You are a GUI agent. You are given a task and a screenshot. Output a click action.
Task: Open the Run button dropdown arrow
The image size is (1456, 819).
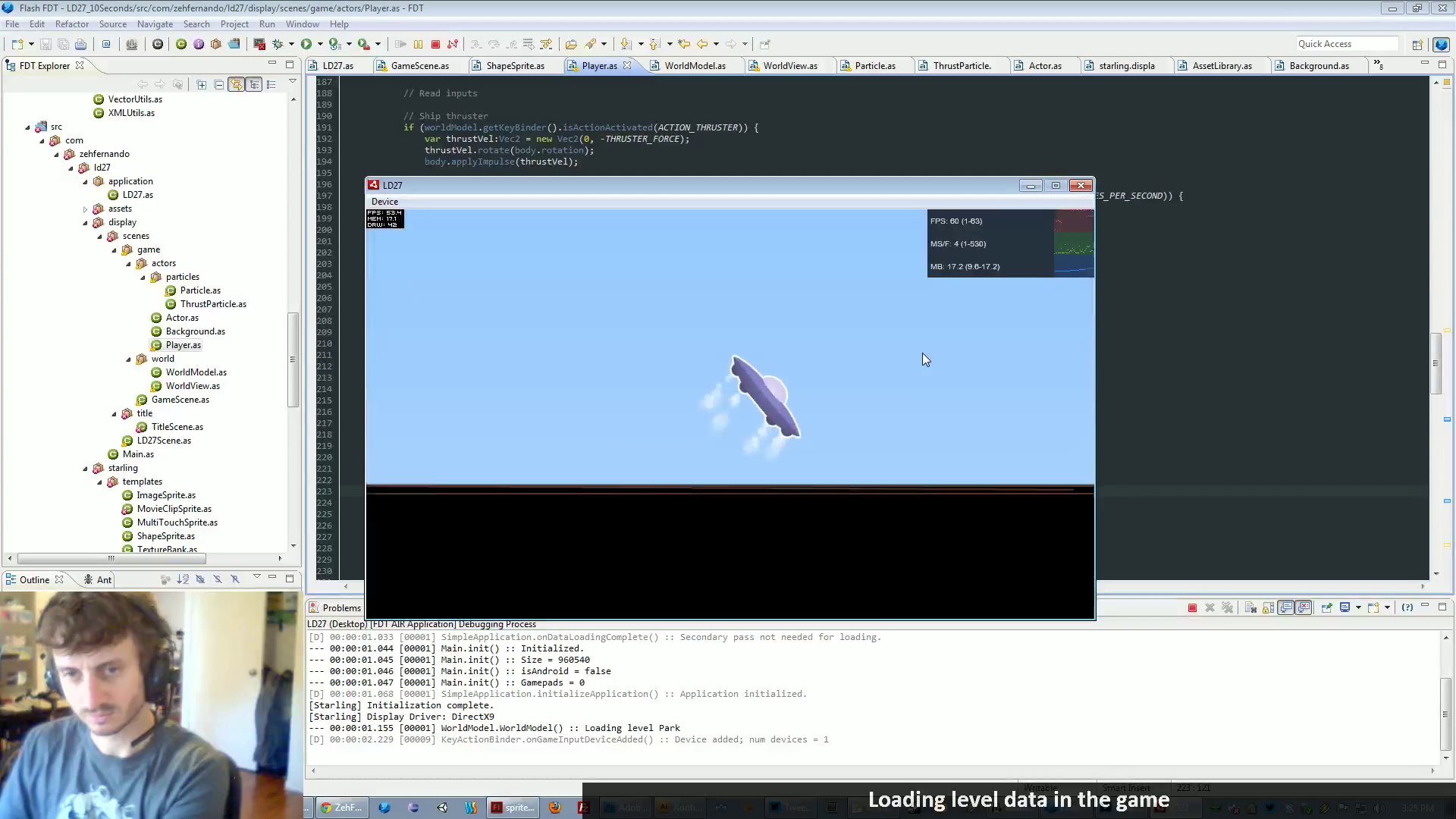click(321, 44)
